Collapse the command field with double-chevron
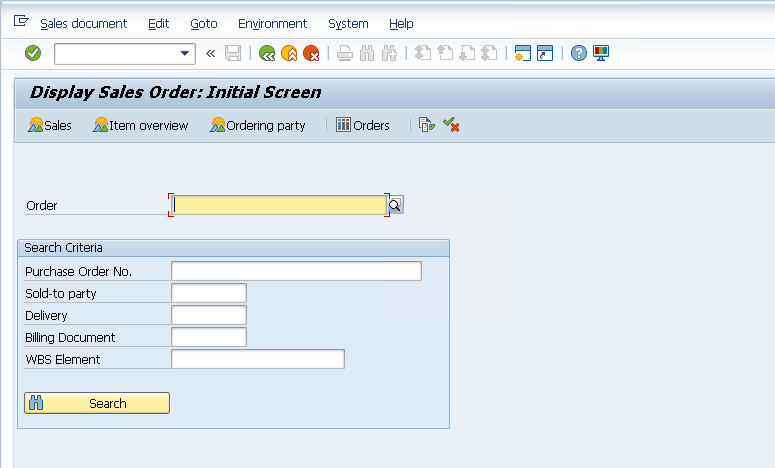This screenshot has width=775, height=468. 211,53
